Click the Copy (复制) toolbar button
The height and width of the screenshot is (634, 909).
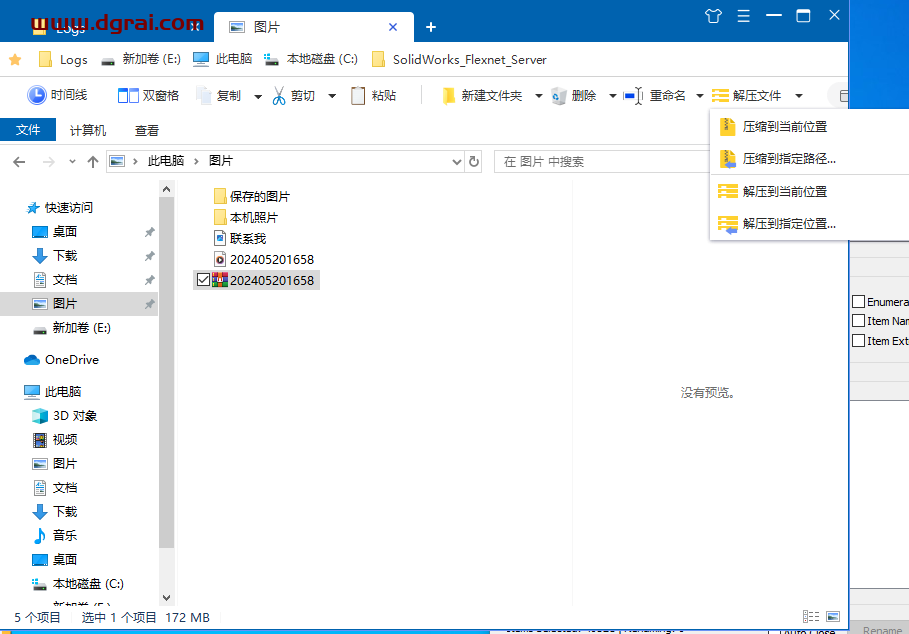pyautogui.click(x=219, y=96)
